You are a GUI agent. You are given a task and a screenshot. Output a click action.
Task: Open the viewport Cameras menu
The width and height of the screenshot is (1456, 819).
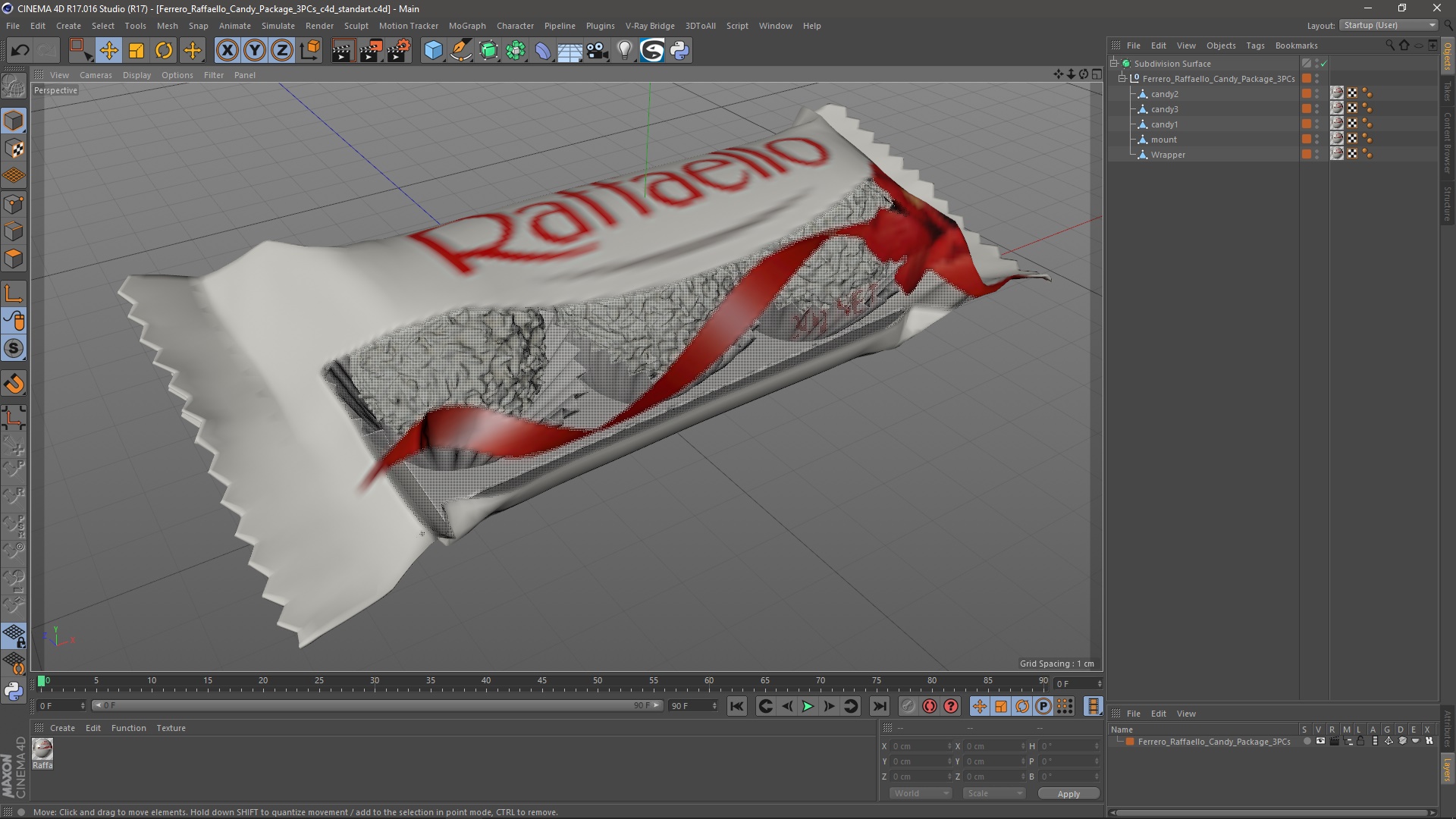coord(96,75)
